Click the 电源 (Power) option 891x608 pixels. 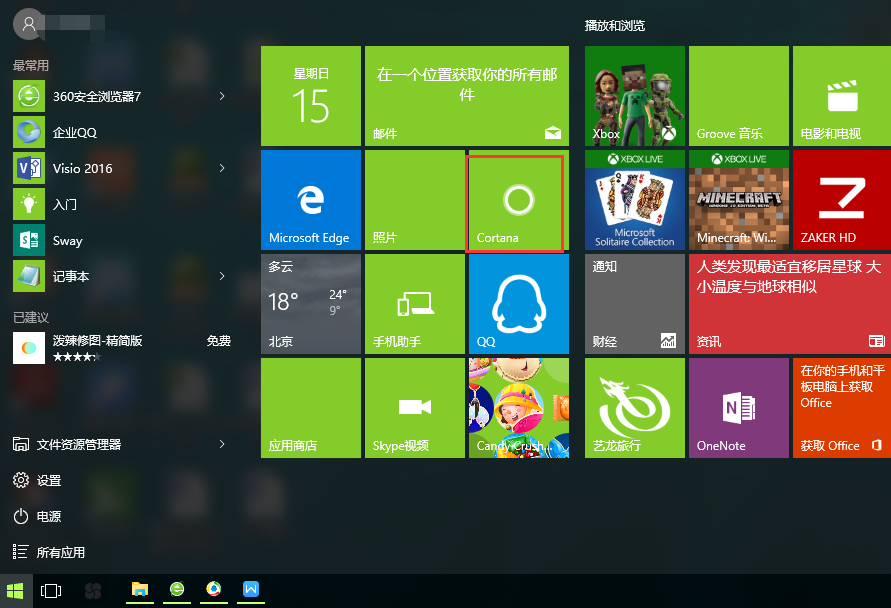(37, 517)
